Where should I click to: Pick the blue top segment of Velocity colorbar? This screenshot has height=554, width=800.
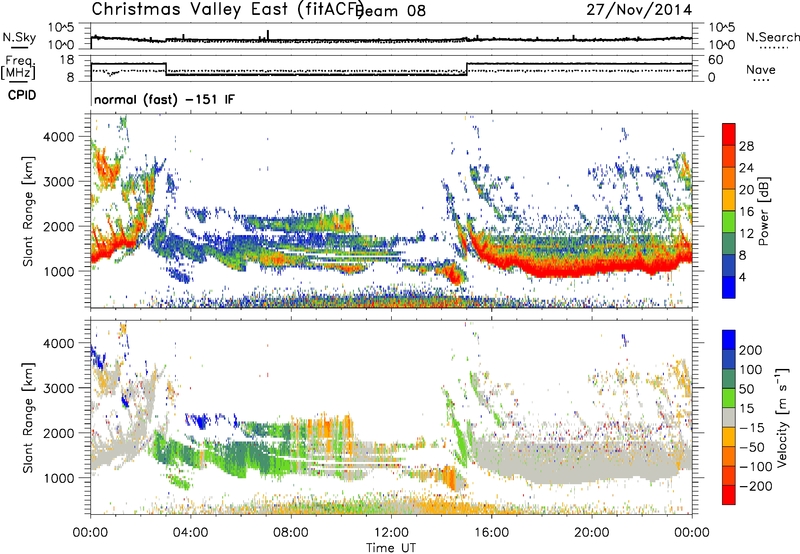click(729, 340)
